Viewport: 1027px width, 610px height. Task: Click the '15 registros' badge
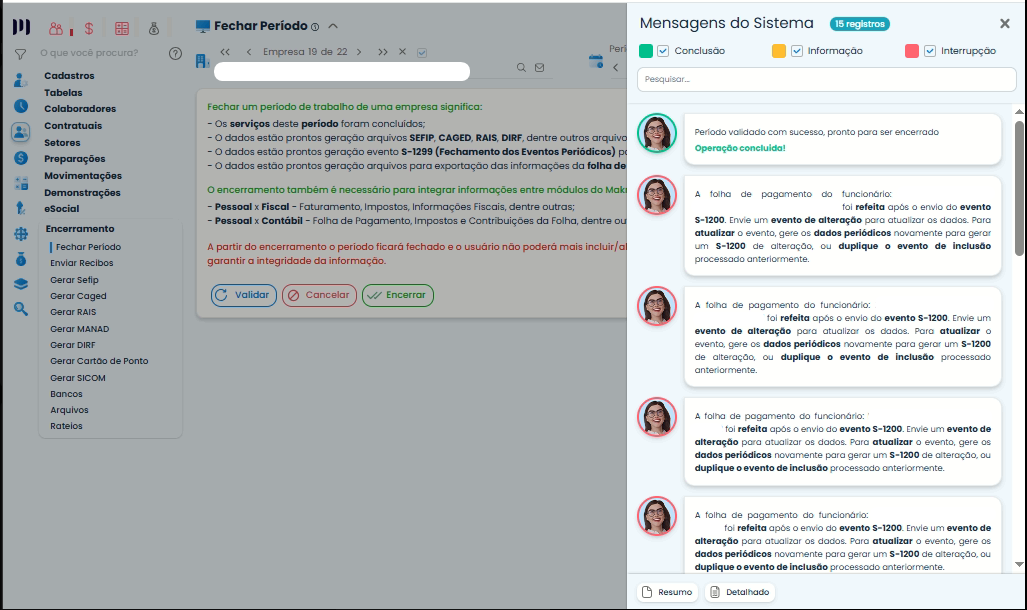point(859,24)
